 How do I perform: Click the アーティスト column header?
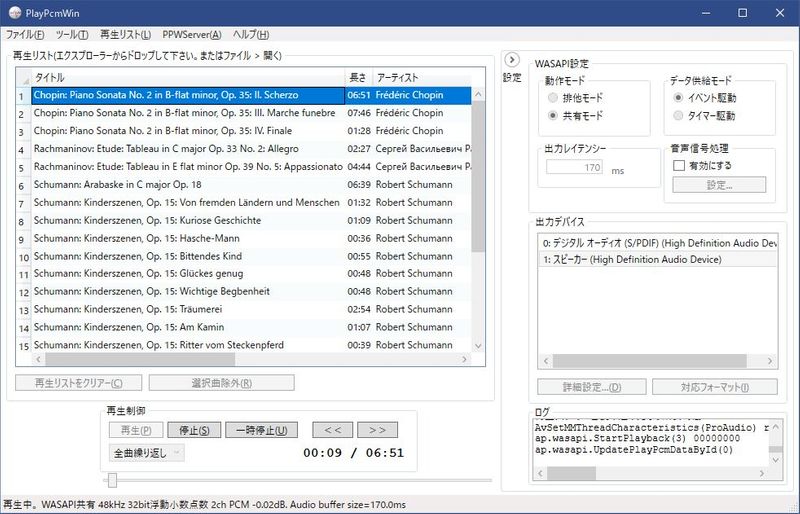pyautogui.click(x=420, y=78)
